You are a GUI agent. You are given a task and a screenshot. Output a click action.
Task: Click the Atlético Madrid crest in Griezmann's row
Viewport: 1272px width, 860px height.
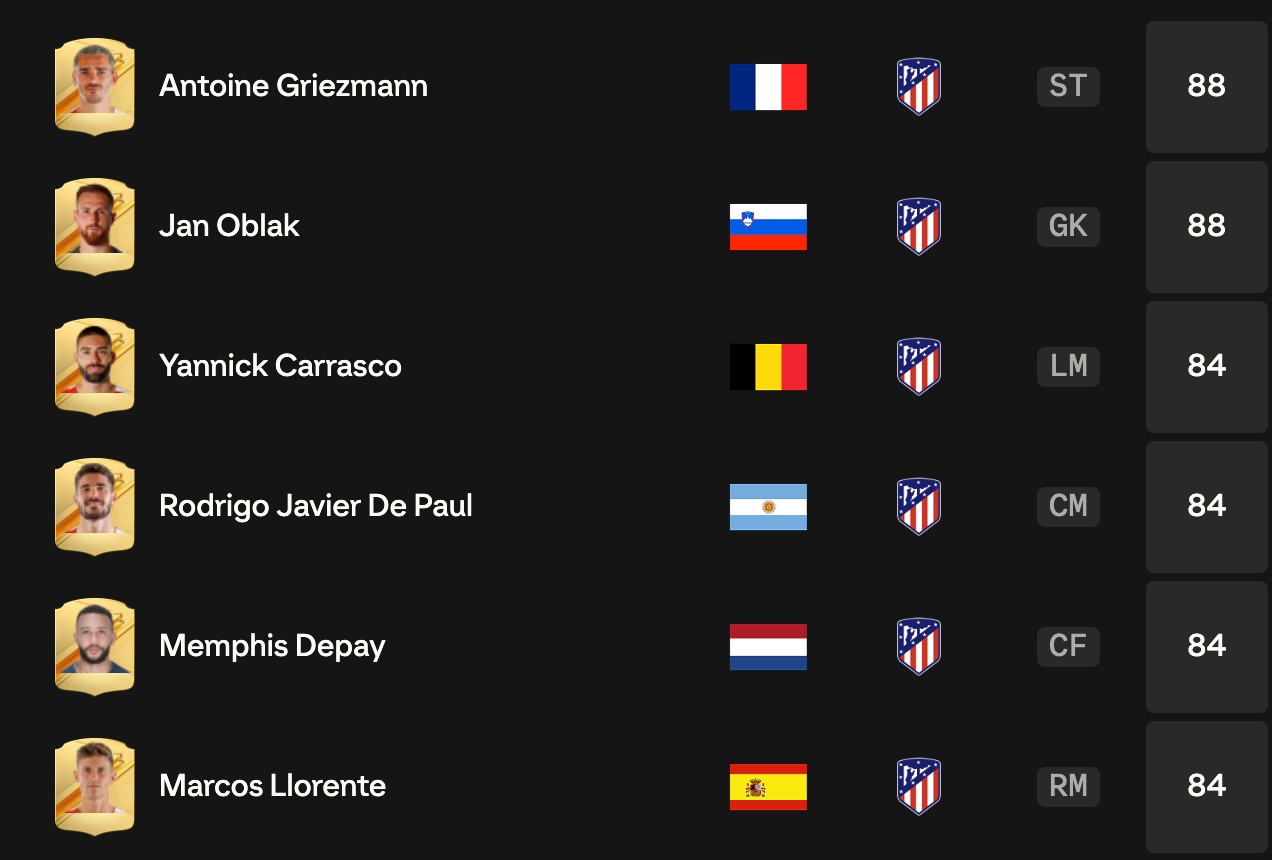click(918, 86)
